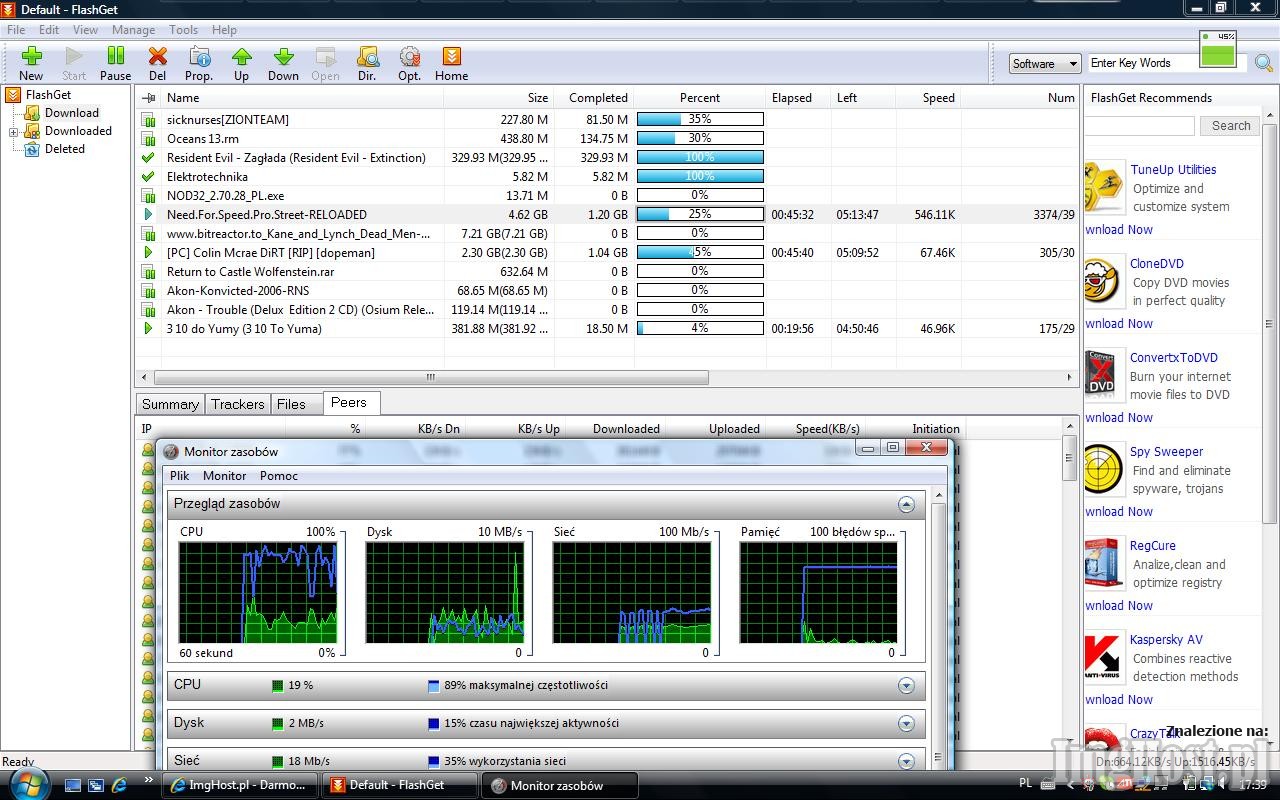This screenshot has height=800, width=1280.
Task: Click the TuneUp Utilities link
Action: click(x=1173, y=170)
